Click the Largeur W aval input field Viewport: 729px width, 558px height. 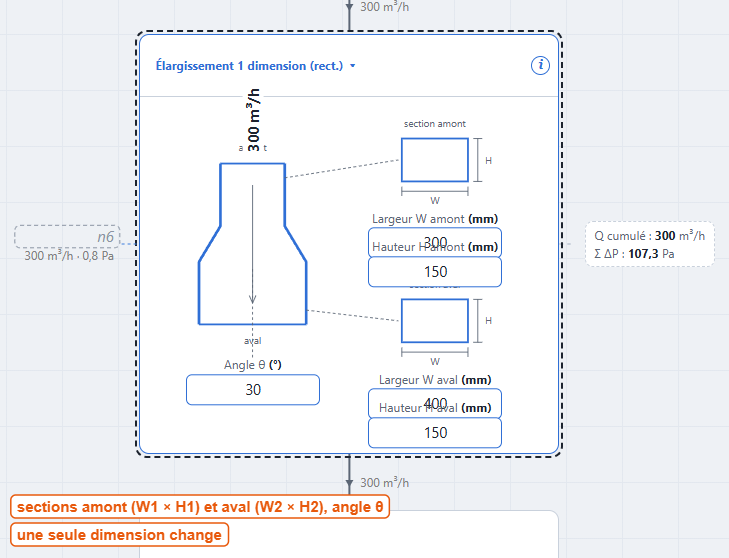tap(435, 403)
